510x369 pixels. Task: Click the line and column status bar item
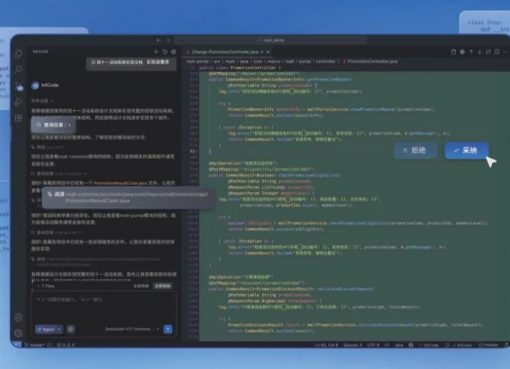326,345
